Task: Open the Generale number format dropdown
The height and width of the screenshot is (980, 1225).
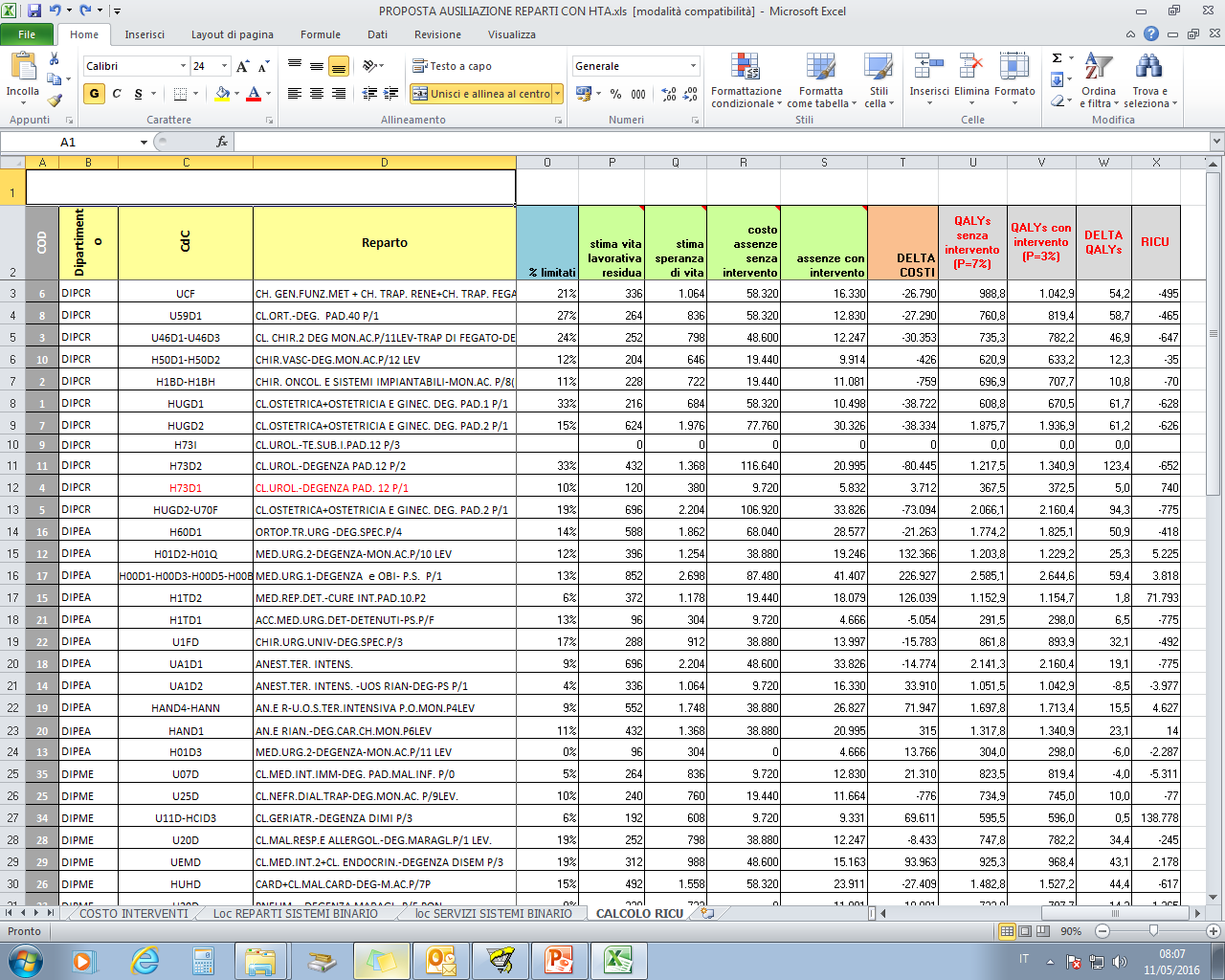Action: pyautogui.click(x=694, y=66)
